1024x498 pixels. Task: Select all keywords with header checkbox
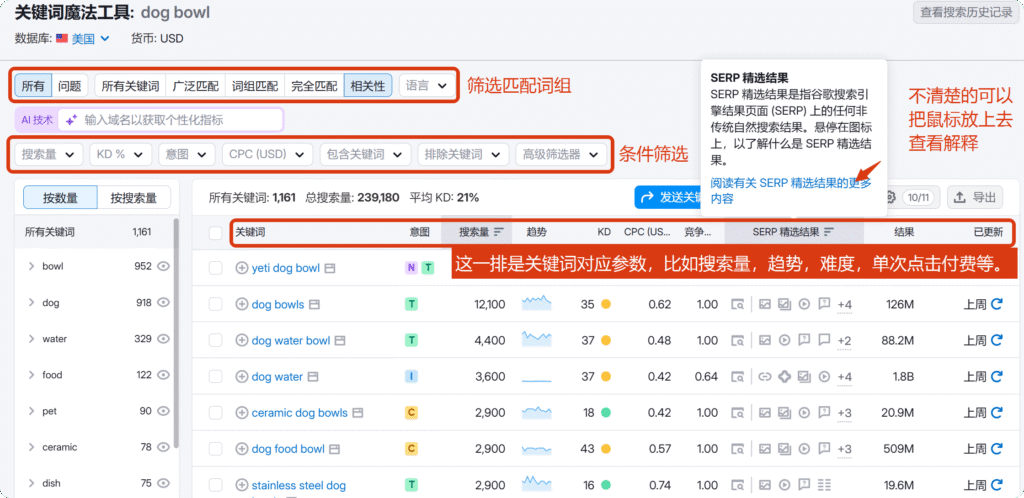216,233
